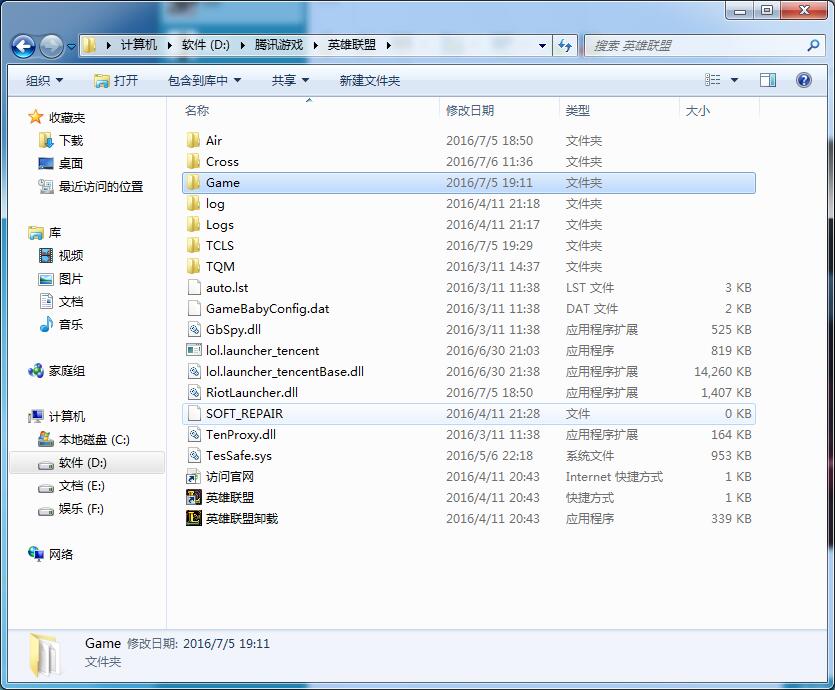Select 计算机 in navigation pane
The image size is (835, 690).
tap(67, 416)
